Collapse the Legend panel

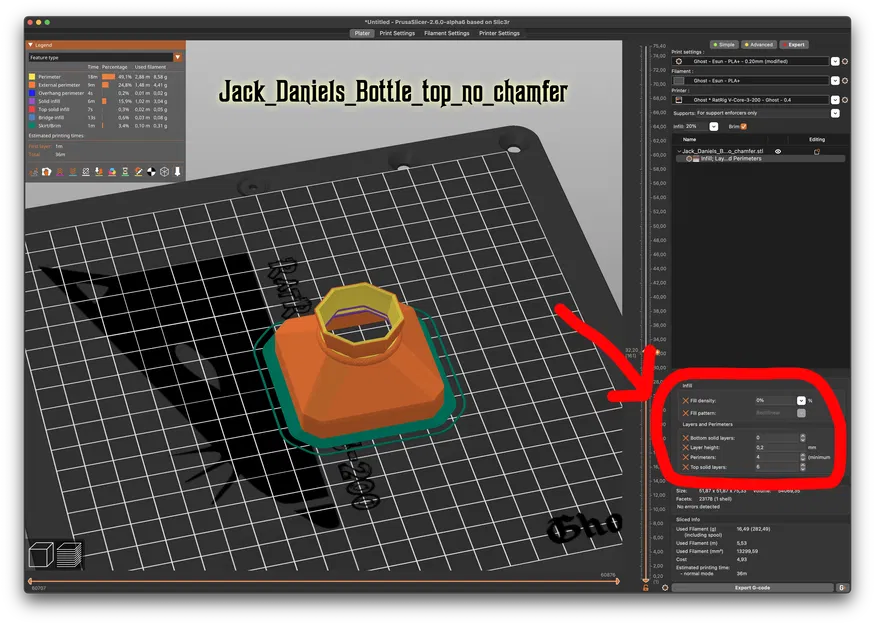[x=31, y=45]
